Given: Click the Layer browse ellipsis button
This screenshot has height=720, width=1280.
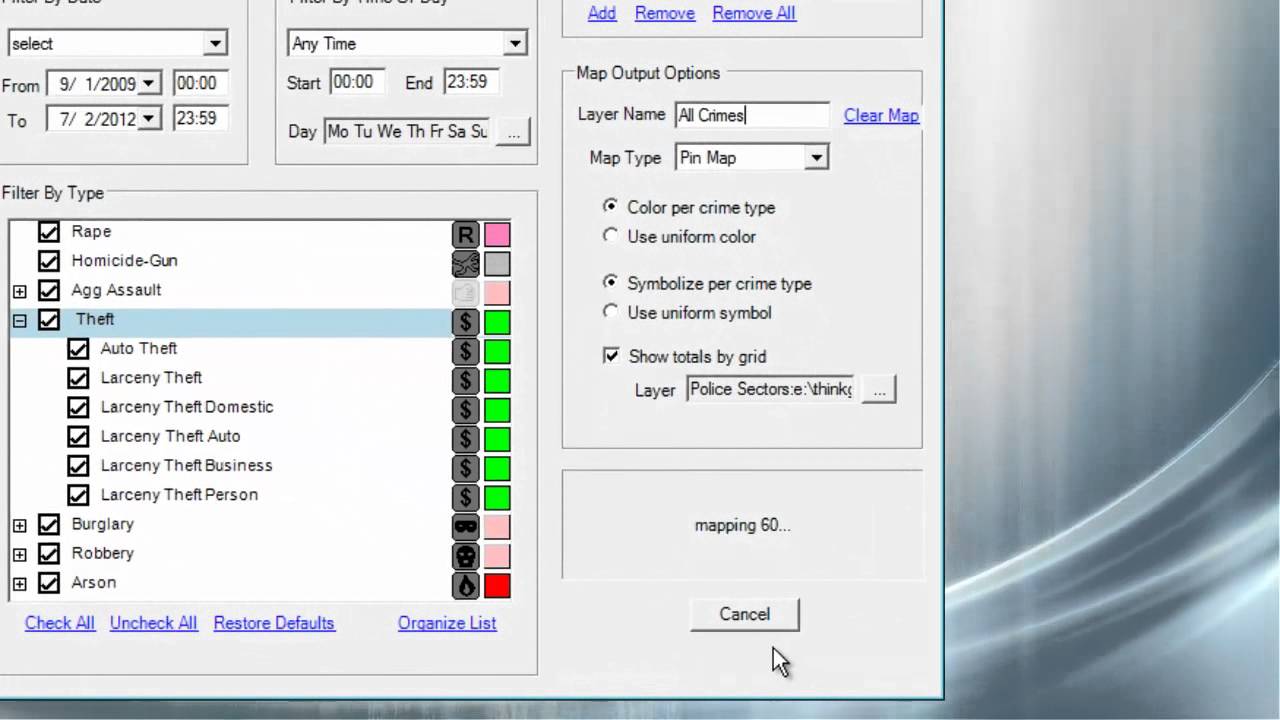Looking at the screenshot, I should click(879, 390).
